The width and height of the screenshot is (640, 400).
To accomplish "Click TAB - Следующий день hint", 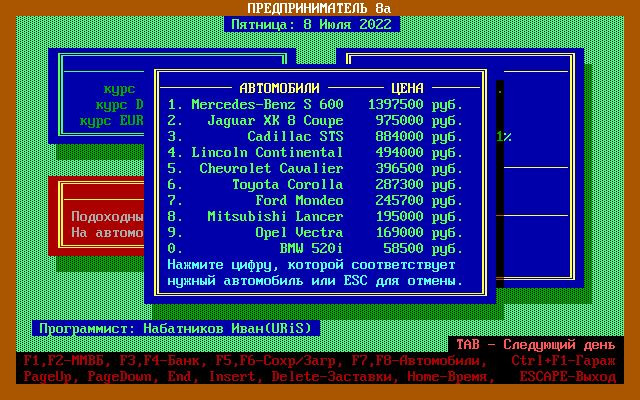I will pyautogui.click(x=536, y=344).
